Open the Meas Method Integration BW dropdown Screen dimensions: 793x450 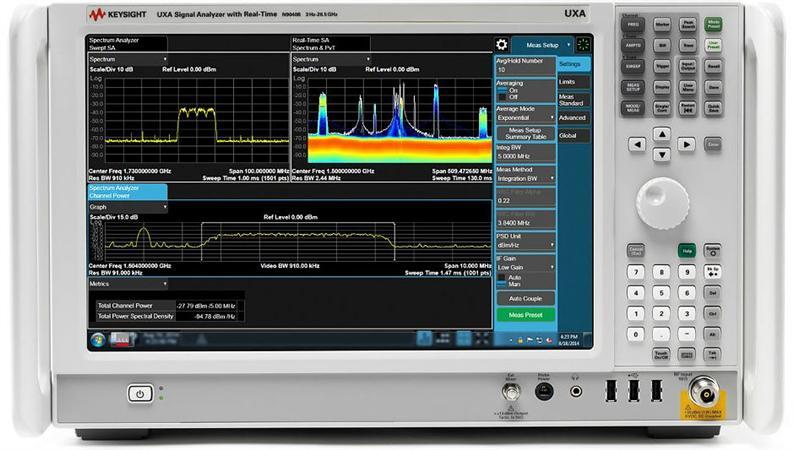(525, 178)
